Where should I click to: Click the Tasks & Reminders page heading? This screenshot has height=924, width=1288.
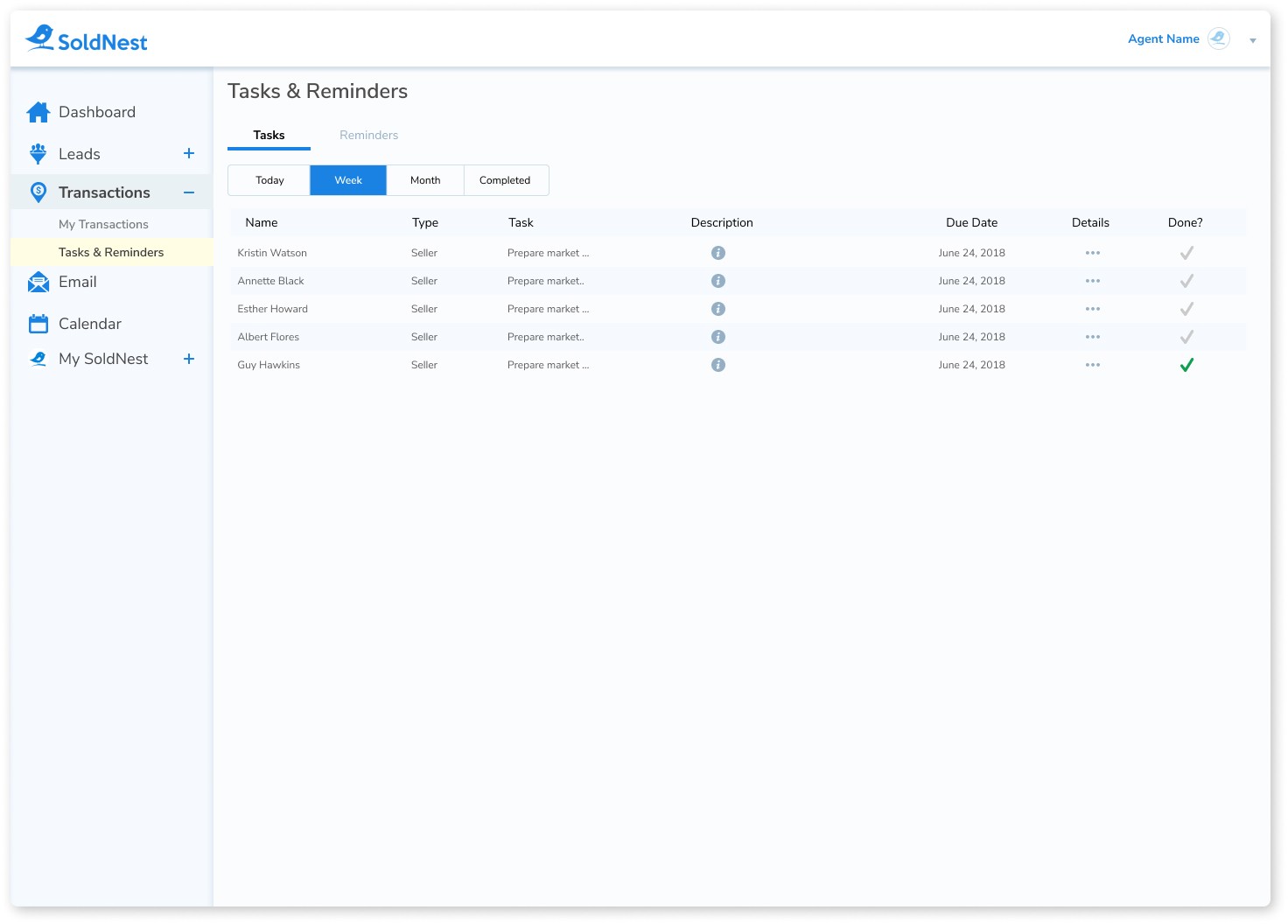[318, 91]
